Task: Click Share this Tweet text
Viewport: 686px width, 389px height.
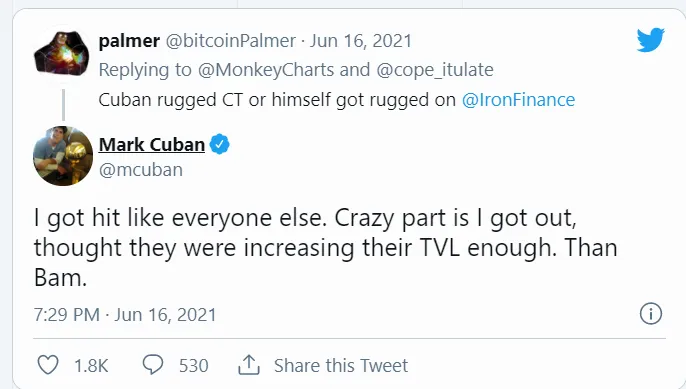Action: tap(341, 365)
